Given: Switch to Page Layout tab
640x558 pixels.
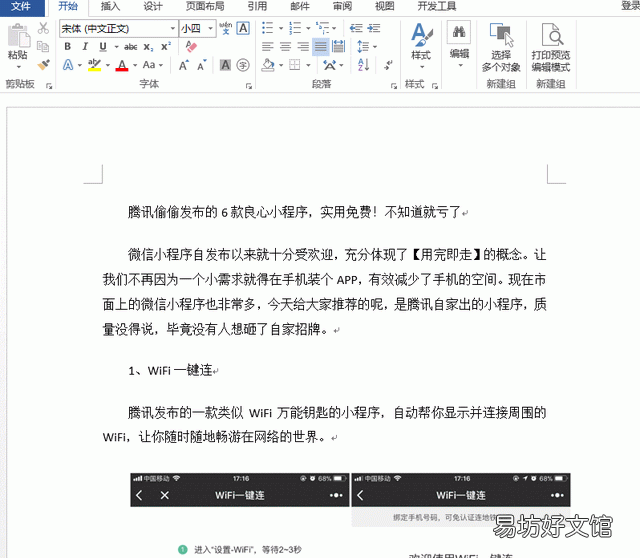Looking at the screenshot, I should [x=205, y=7].
